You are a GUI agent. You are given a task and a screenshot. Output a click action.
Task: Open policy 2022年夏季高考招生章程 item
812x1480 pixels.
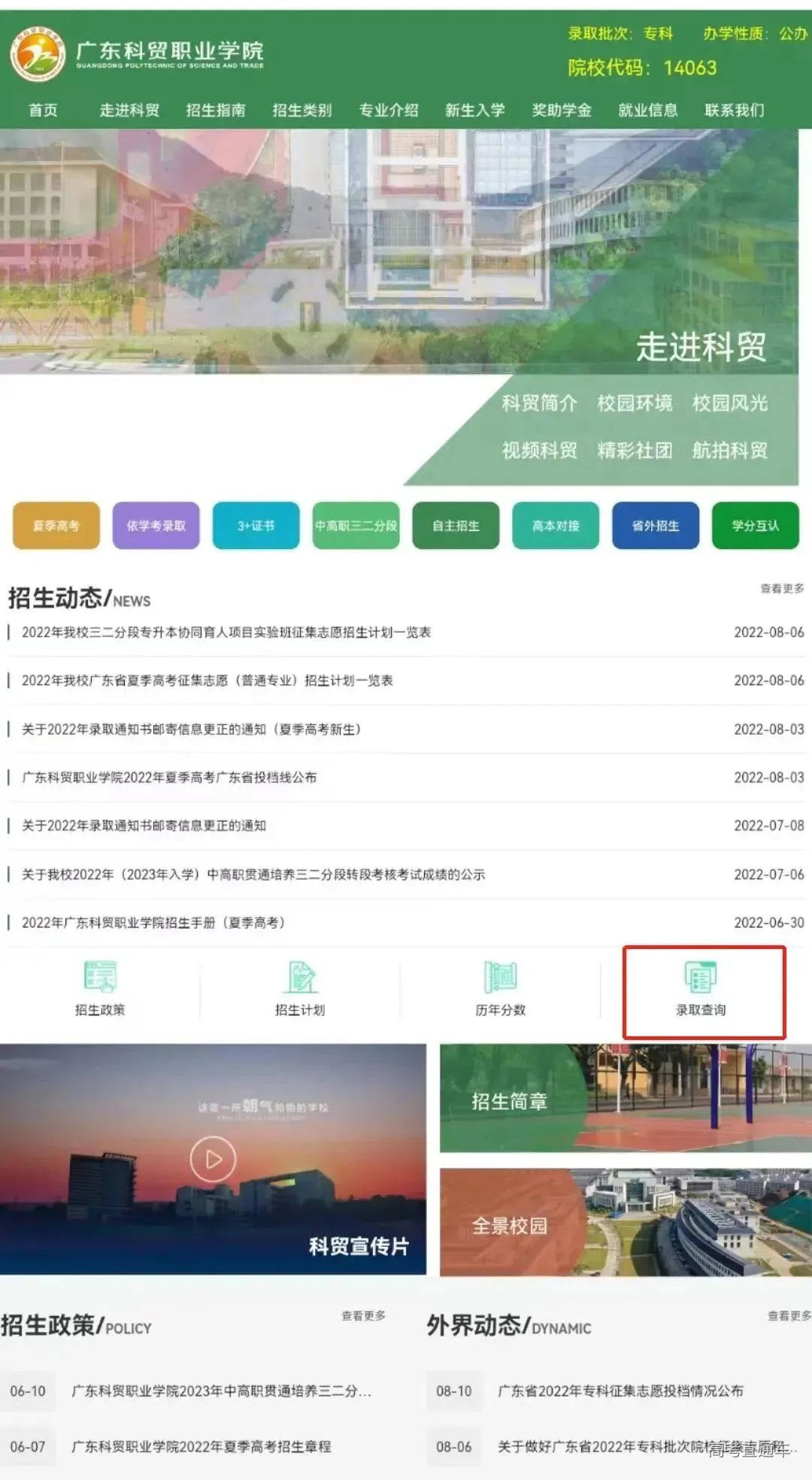pos(201,1446)
